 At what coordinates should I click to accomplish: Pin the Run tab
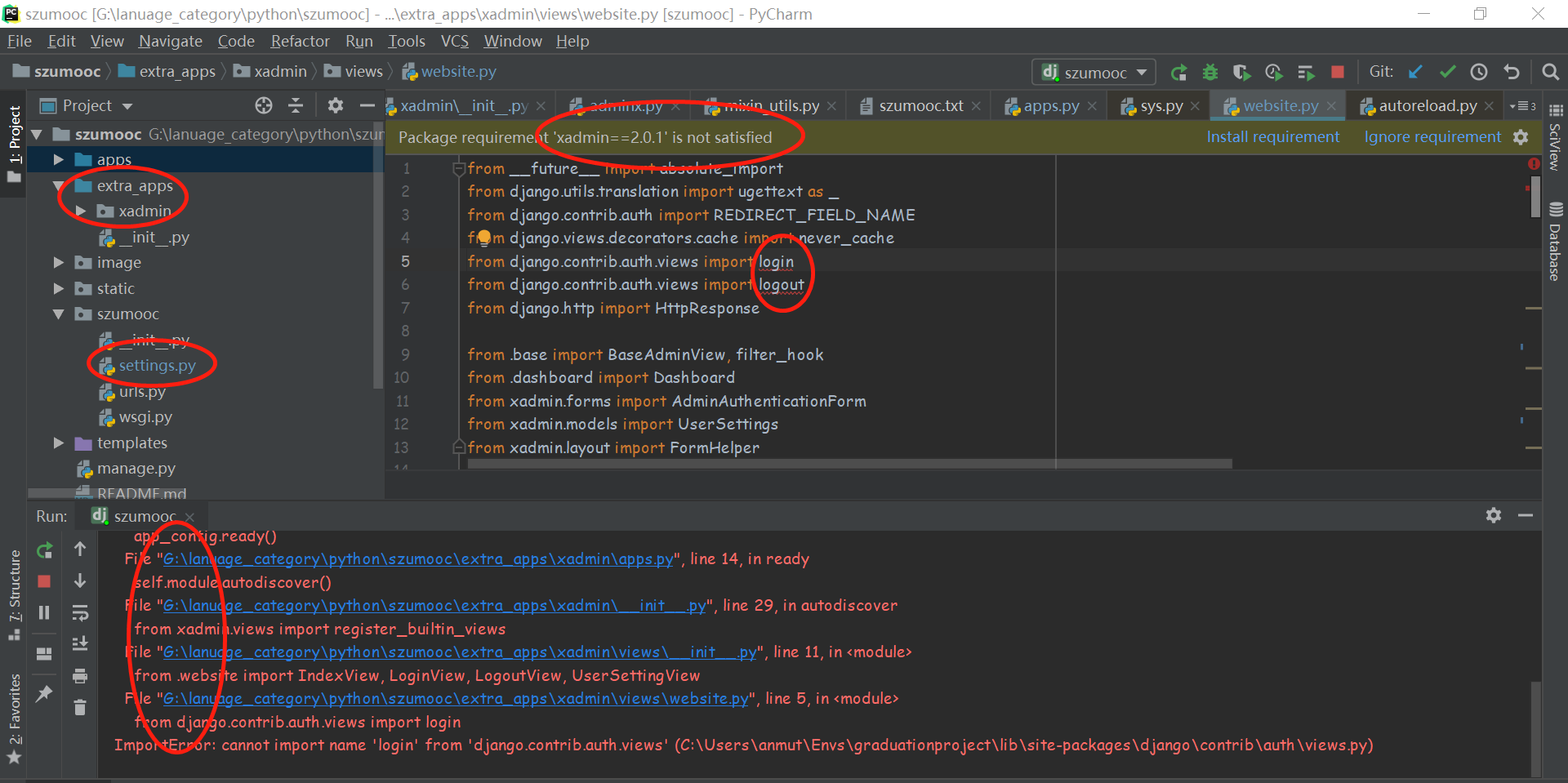[45, 693]
